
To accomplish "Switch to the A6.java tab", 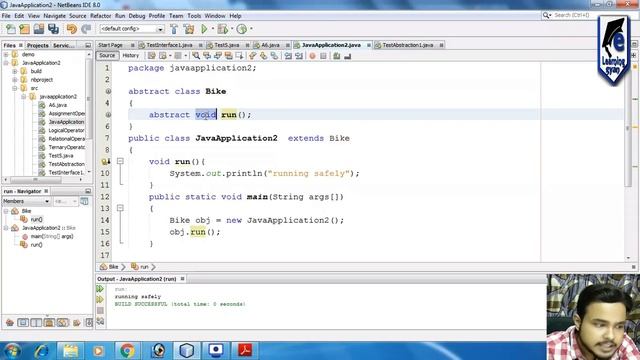I will 270,45.
